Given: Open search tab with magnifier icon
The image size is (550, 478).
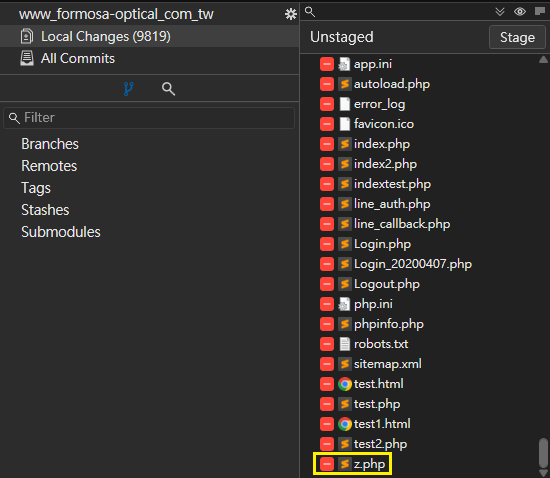Looking at the screenshot, I should (x=168, y=89).
